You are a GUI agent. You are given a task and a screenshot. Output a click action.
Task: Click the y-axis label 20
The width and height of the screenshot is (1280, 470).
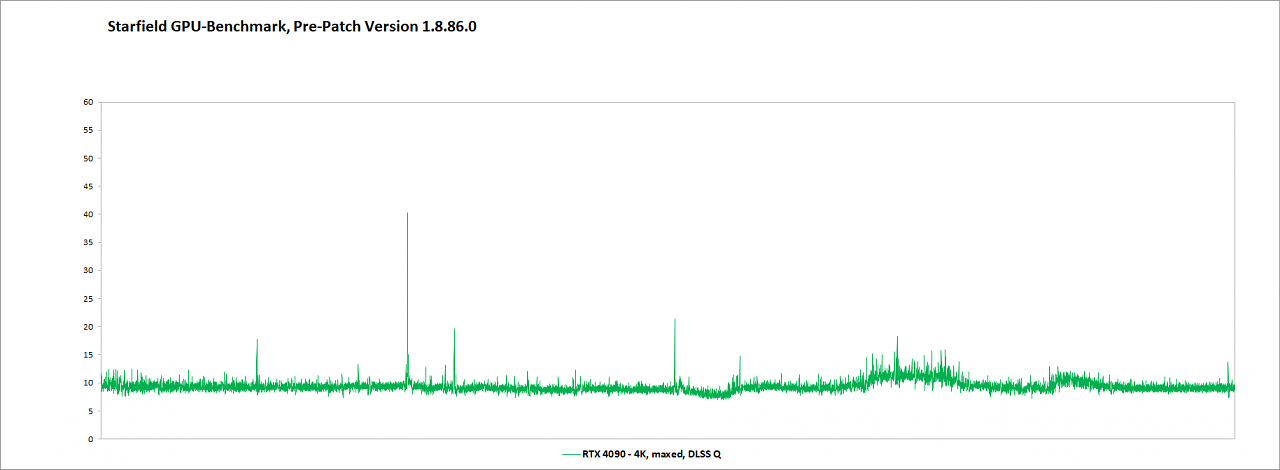pos(88,326)
